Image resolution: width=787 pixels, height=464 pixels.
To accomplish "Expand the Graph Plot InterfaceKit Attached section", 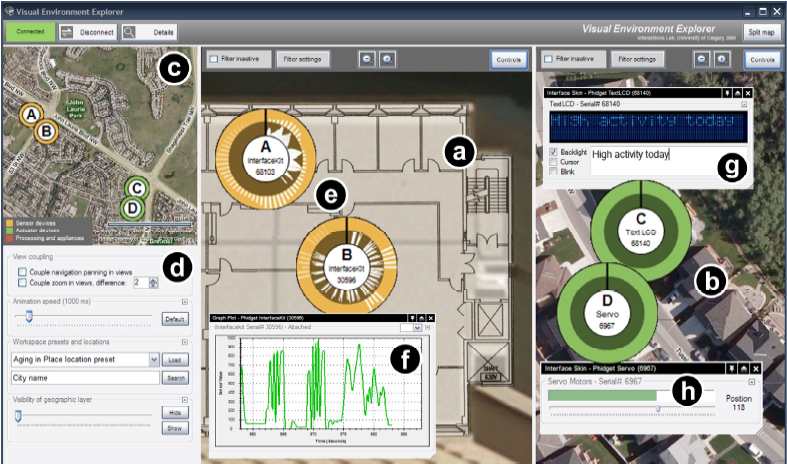I will tap(428, 327).
